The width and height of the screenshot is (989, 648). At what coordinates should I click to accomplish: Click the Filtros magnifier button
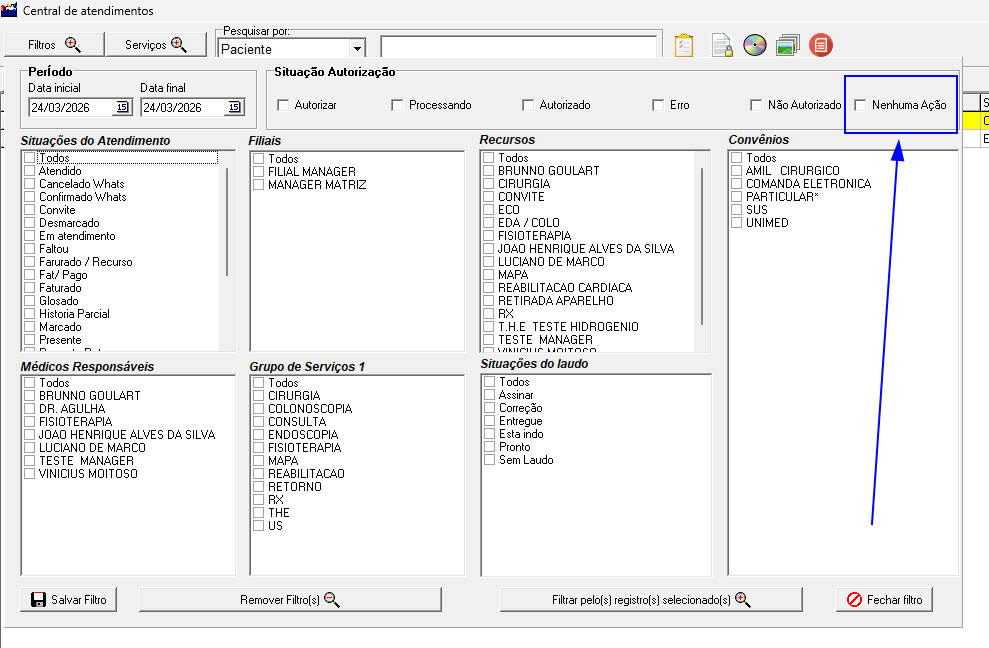click(54, 45)
